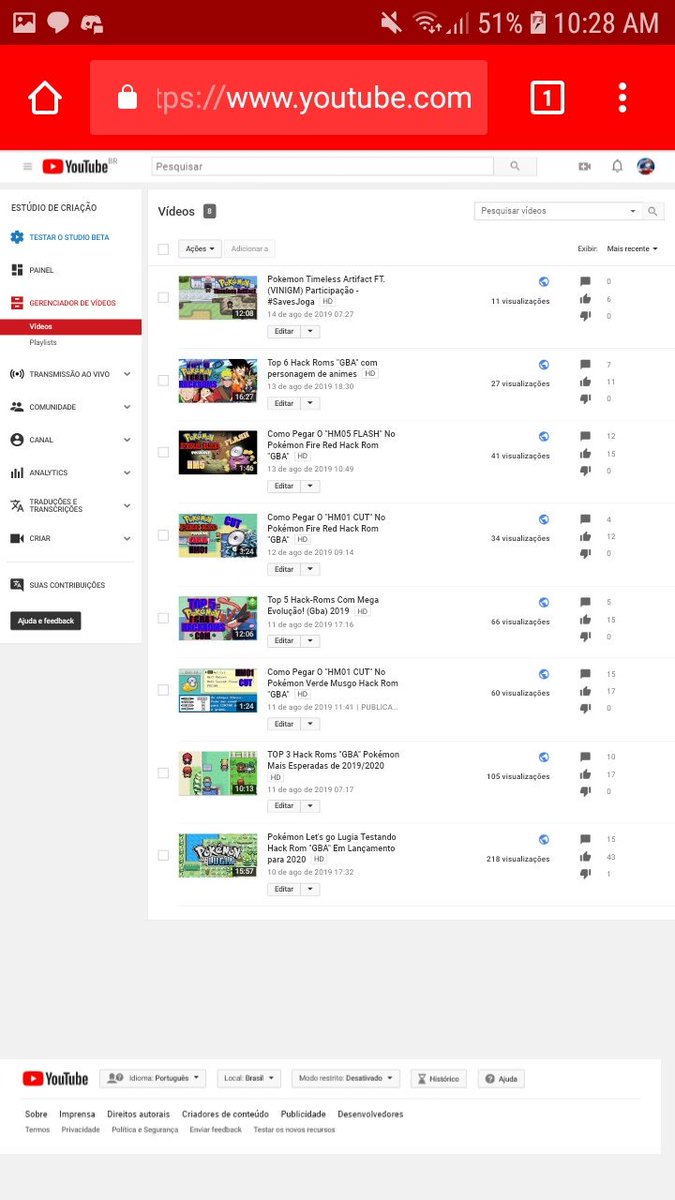Image resolution: width=675 pixels, height=1200 pixels.
Task: Select the HM01 CUT Fire Red checkbox
Action: pyautogui.click(x=163, y=535)
